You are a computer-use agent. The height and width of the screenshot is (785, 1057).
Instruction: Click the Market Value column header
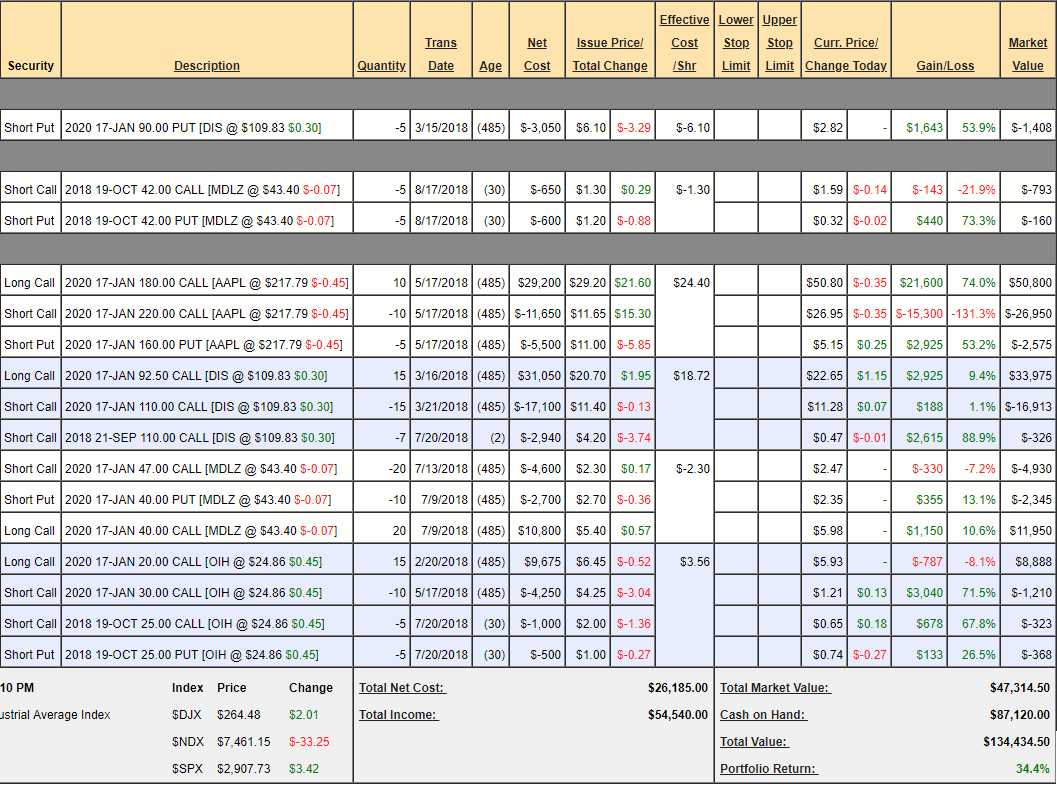(1028, 54)
